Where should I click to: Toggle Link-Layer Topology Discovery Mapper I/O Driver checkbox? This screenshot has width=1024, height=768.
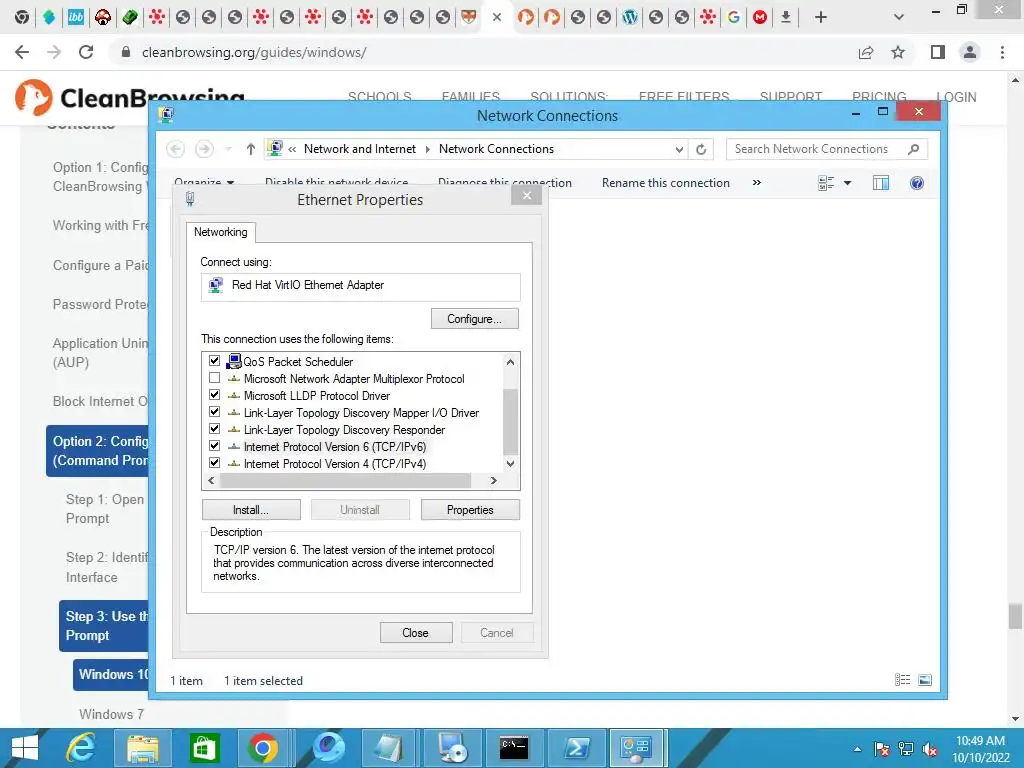click(x=214, y=411)
